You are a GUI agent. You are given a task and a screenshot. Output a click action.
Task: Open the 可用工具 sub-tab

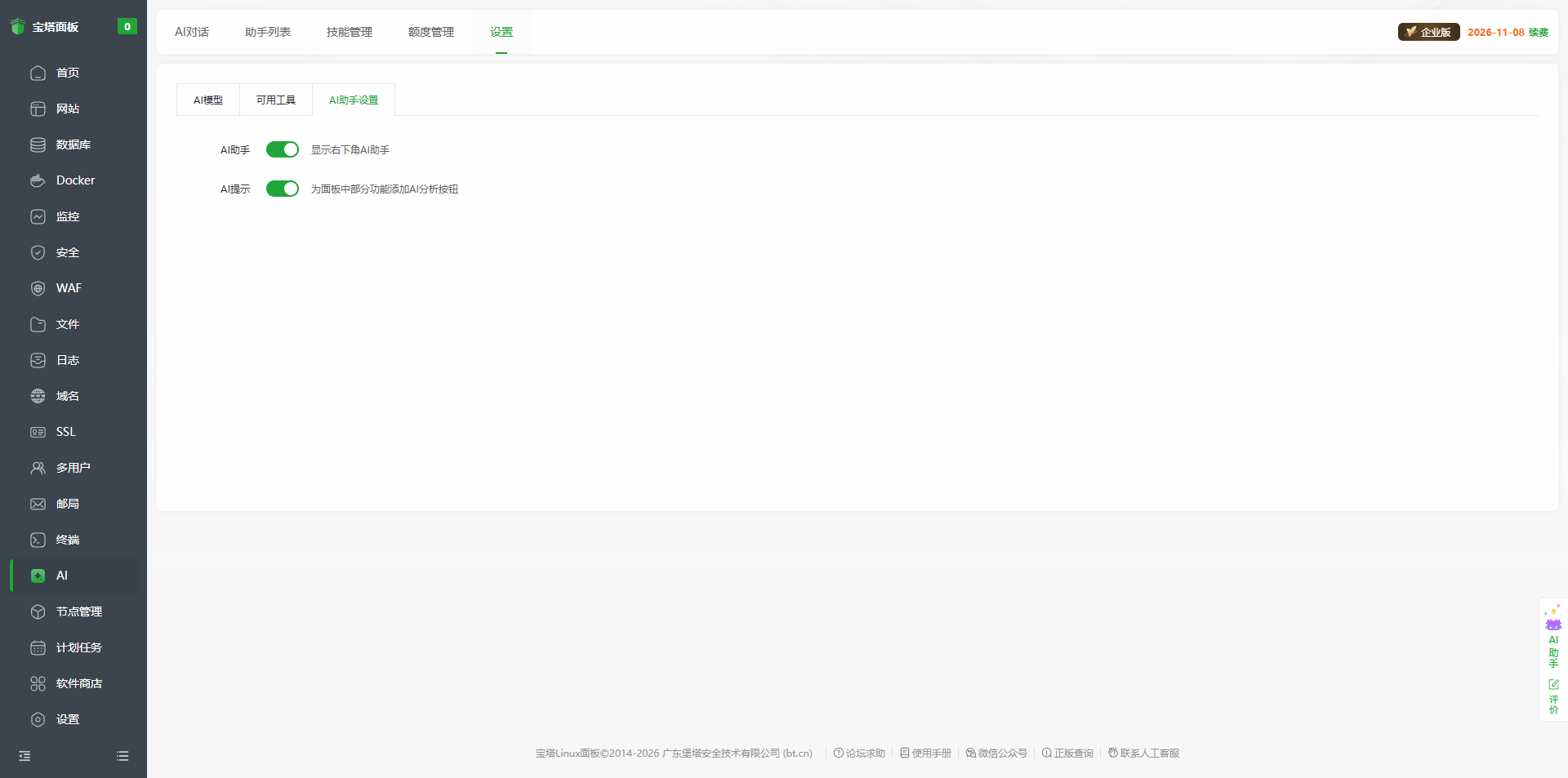click(x=275, y=100)
